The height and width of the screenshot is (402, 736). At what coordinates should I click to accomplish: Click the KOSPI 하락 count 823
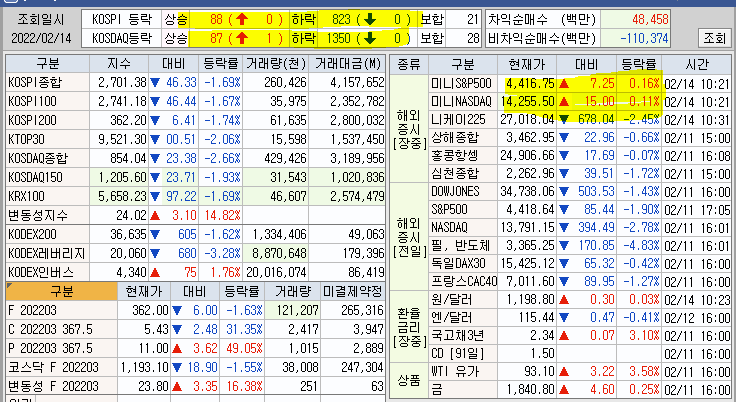(341, 19)
